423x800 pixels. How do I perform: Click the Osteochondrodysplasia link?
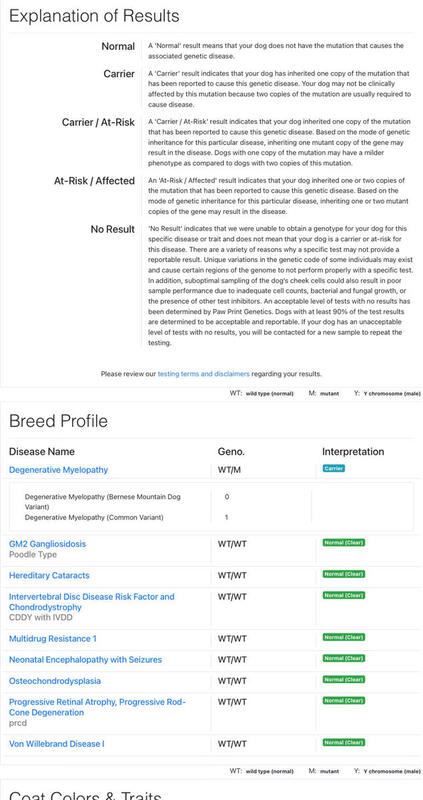[x=55, y=681]
